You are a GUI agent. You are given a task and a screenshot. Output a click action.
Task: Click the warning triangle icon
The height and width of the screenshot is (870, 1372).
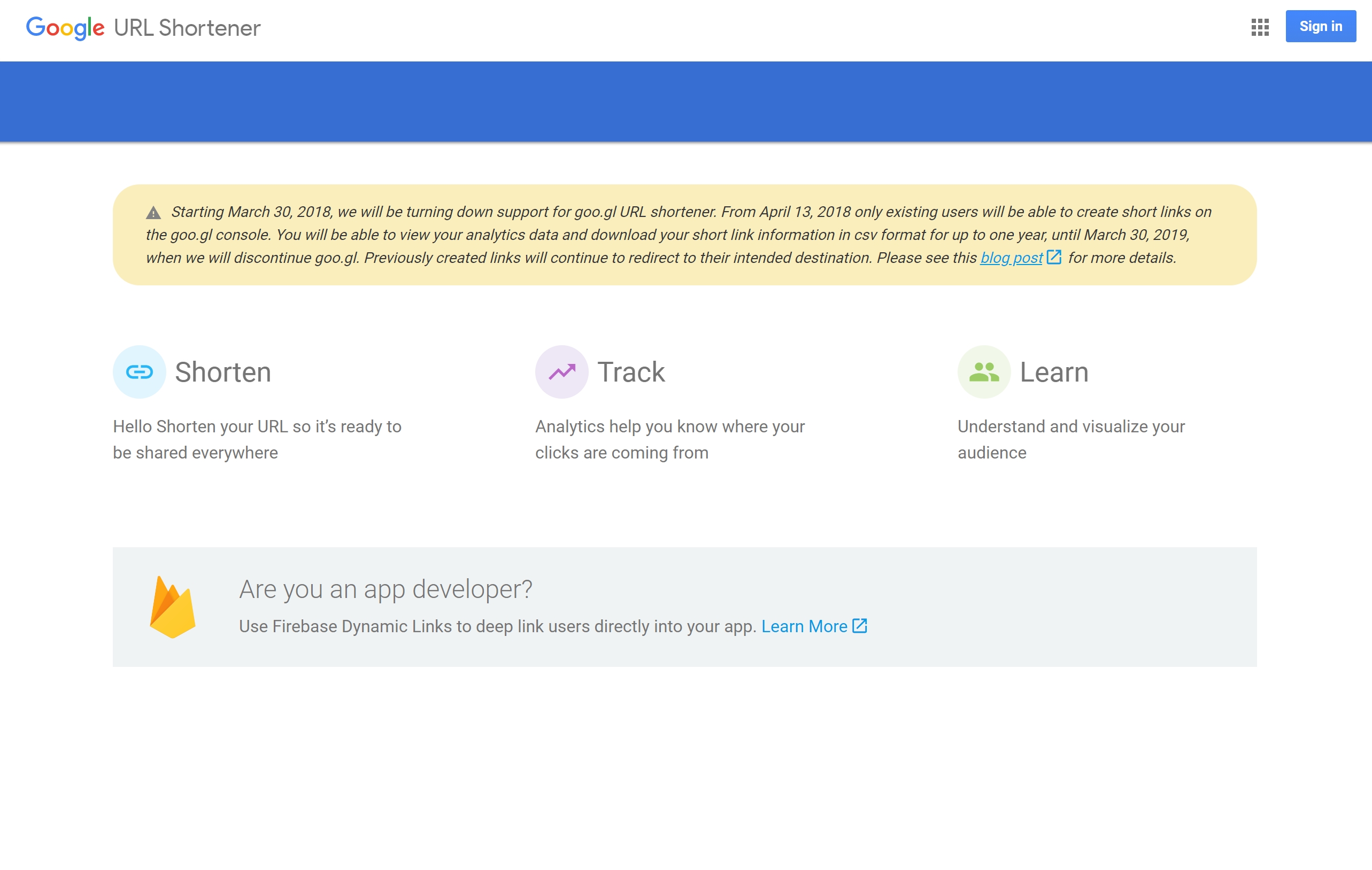pyautogui.click(x=153, y=213)
